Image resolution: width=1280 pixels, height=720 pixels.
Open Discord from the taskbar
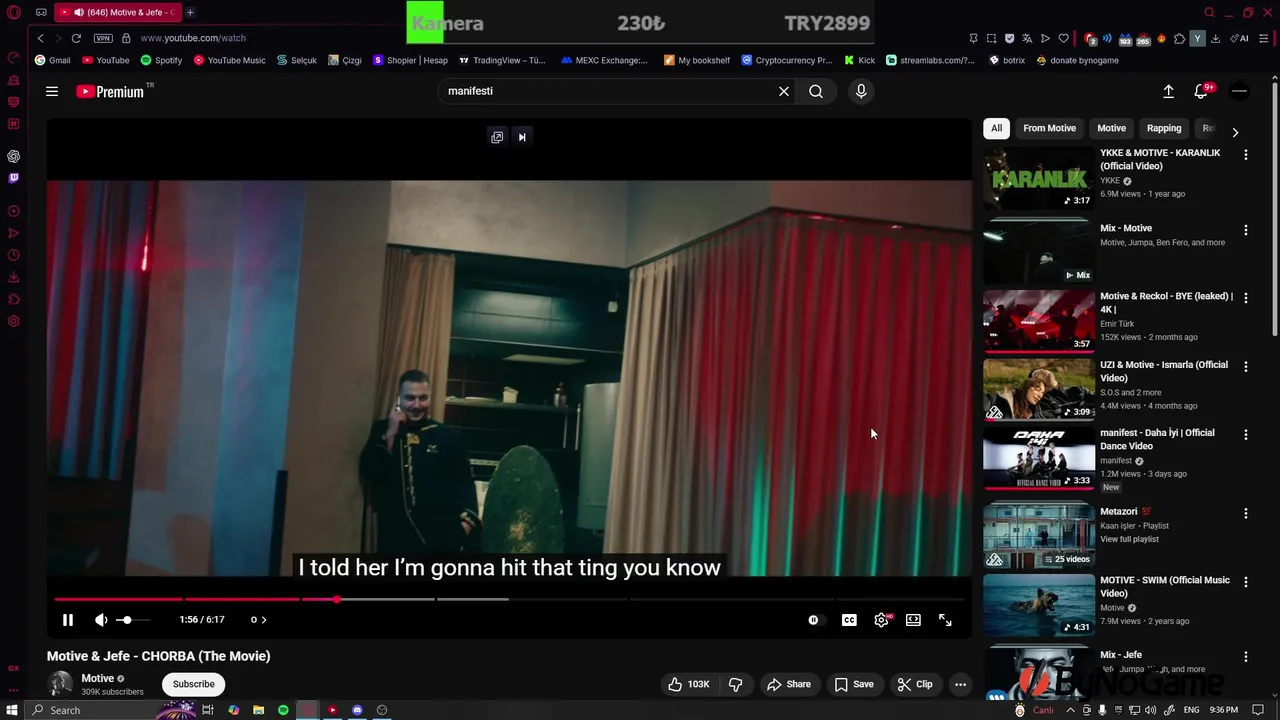click(357, 710)
